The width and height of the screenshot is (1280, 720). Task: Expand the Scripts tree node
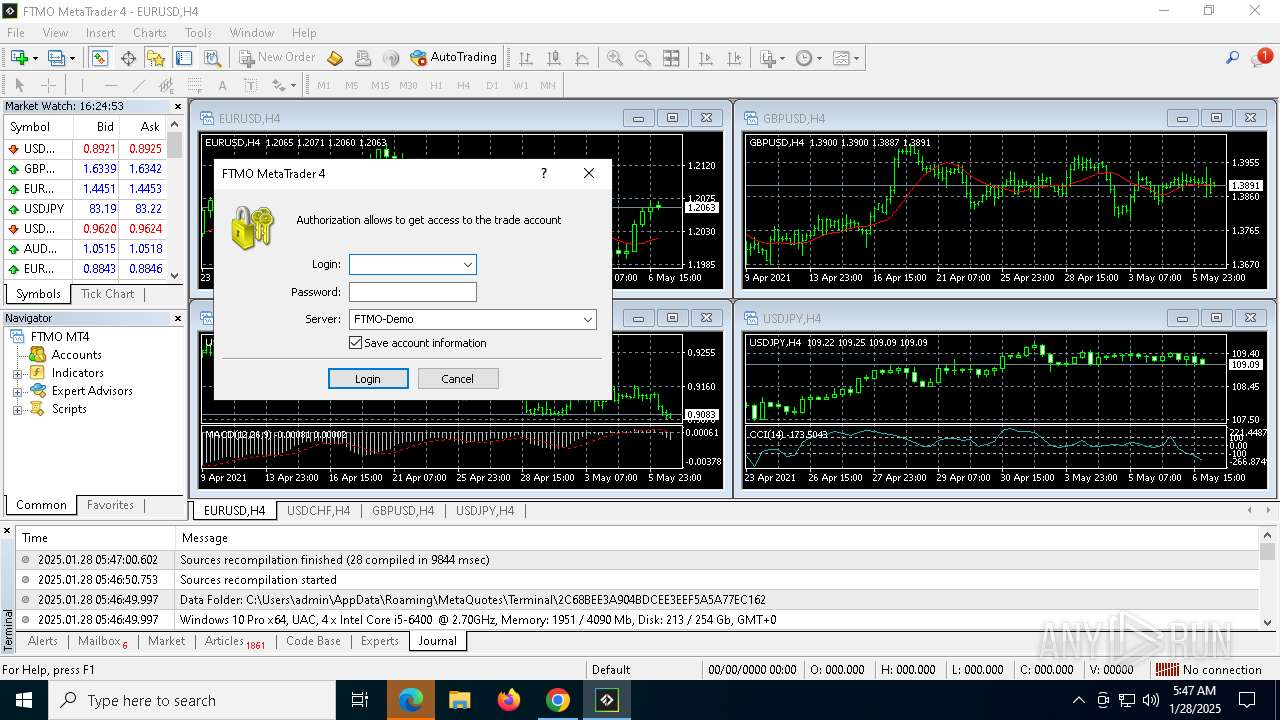click(17, 409)
